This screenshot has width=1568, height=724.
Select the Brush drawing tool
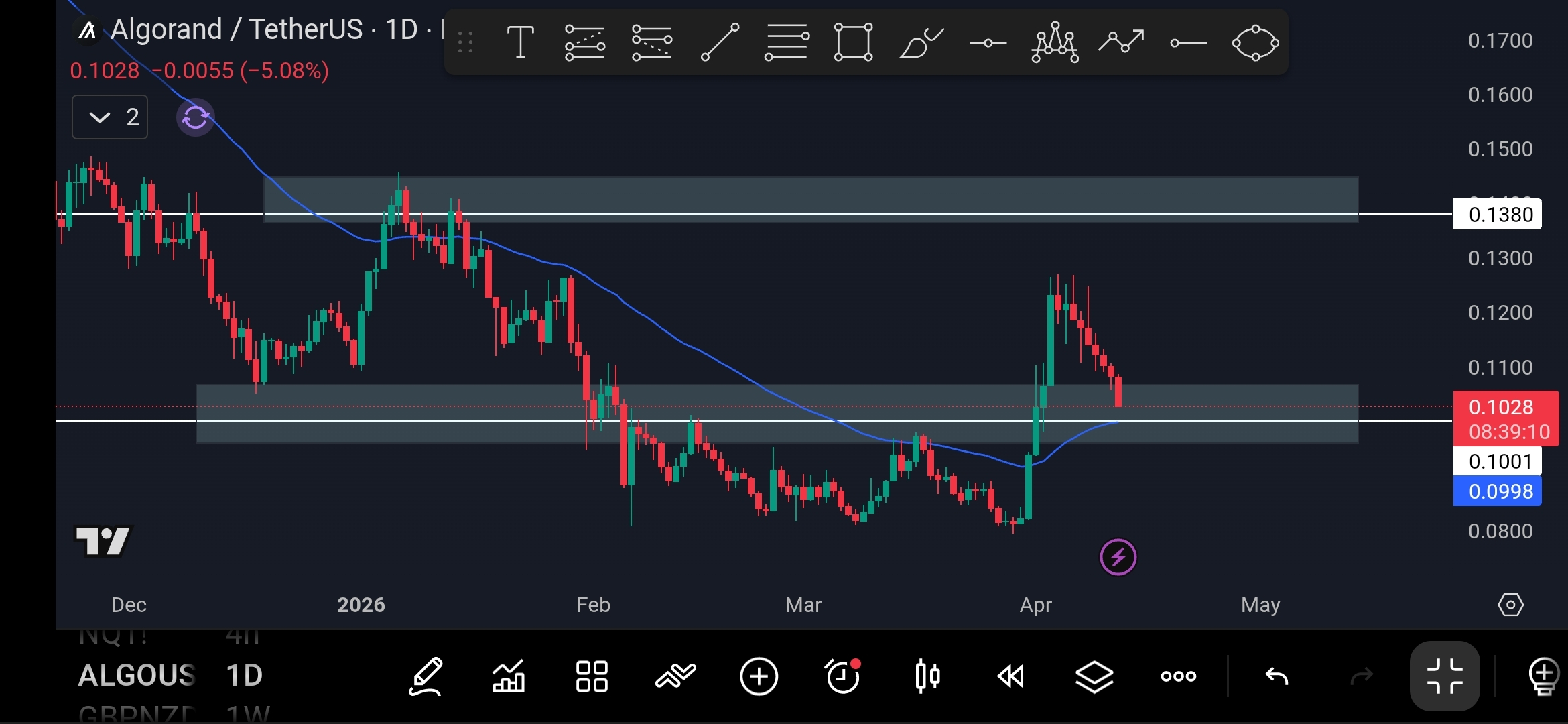click(x=921, y=43)
